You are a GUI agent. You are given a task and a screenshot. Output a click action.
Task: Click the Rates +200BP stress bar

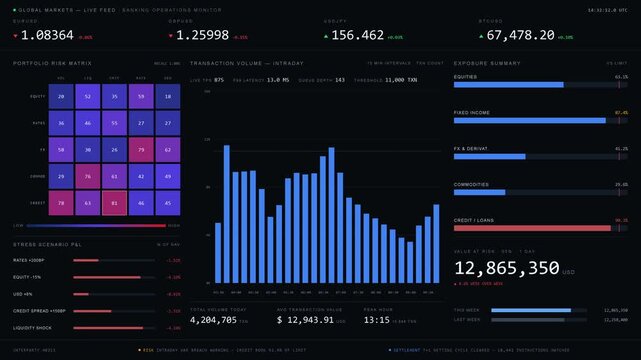114,260
